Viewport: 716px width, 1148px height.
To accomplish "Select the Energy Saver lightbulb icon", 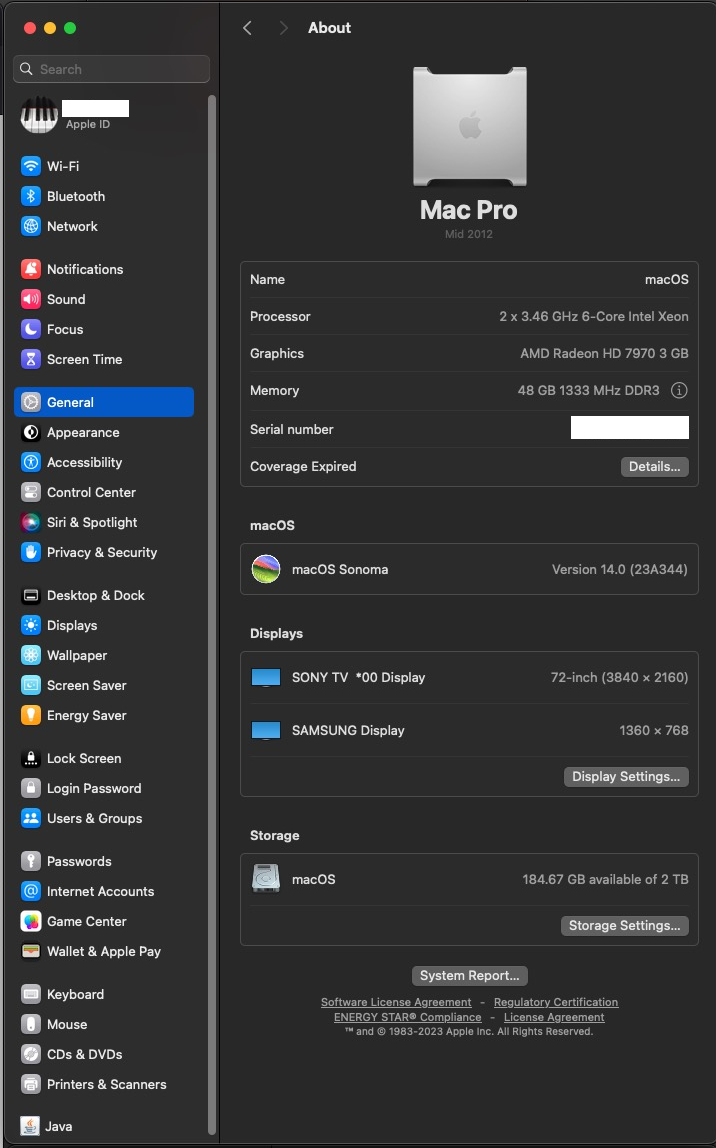I will (31, 715).
